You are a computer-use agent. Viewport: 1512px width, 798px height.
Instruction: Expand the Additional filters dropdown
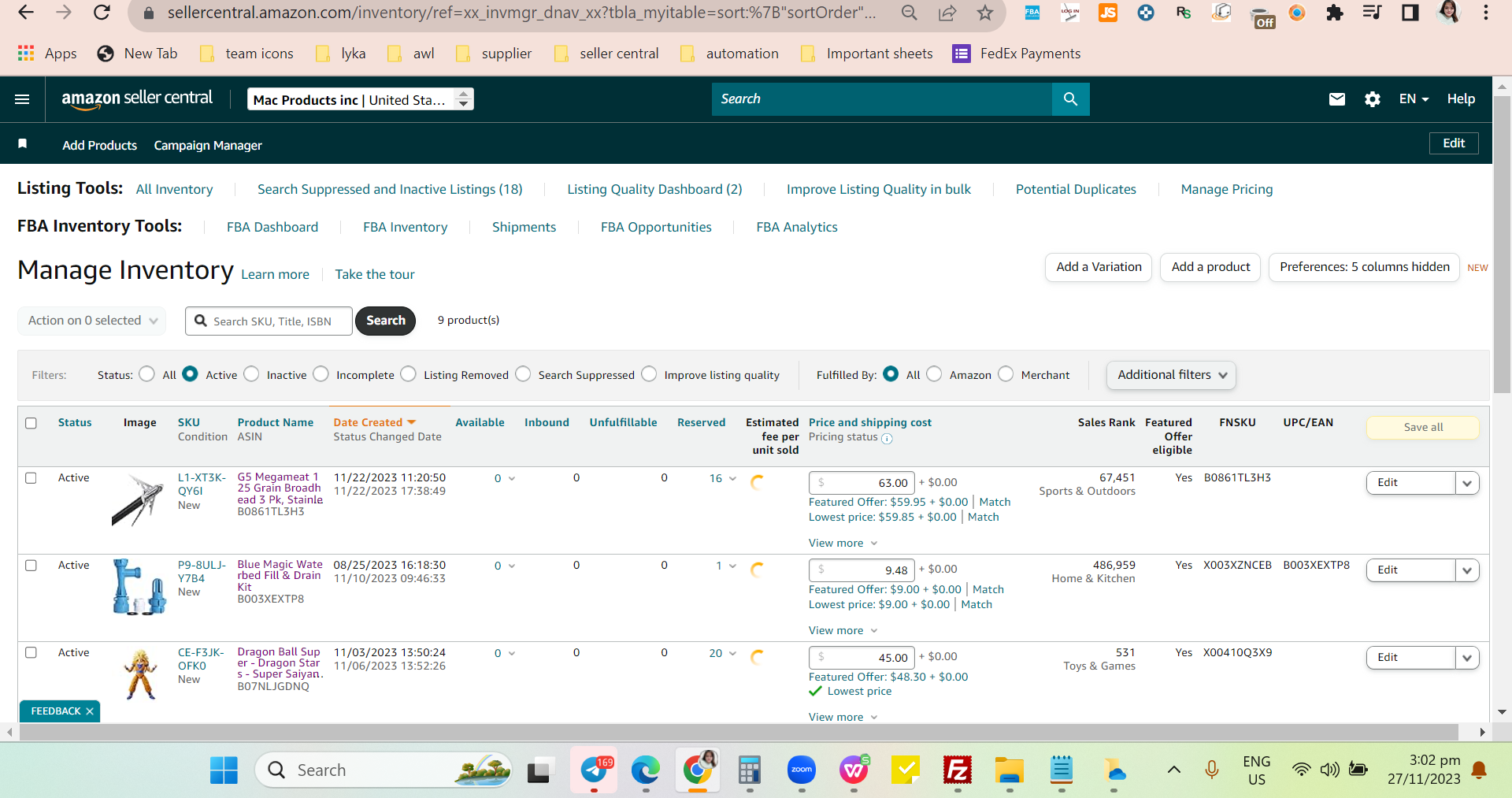click(1171, 375)
